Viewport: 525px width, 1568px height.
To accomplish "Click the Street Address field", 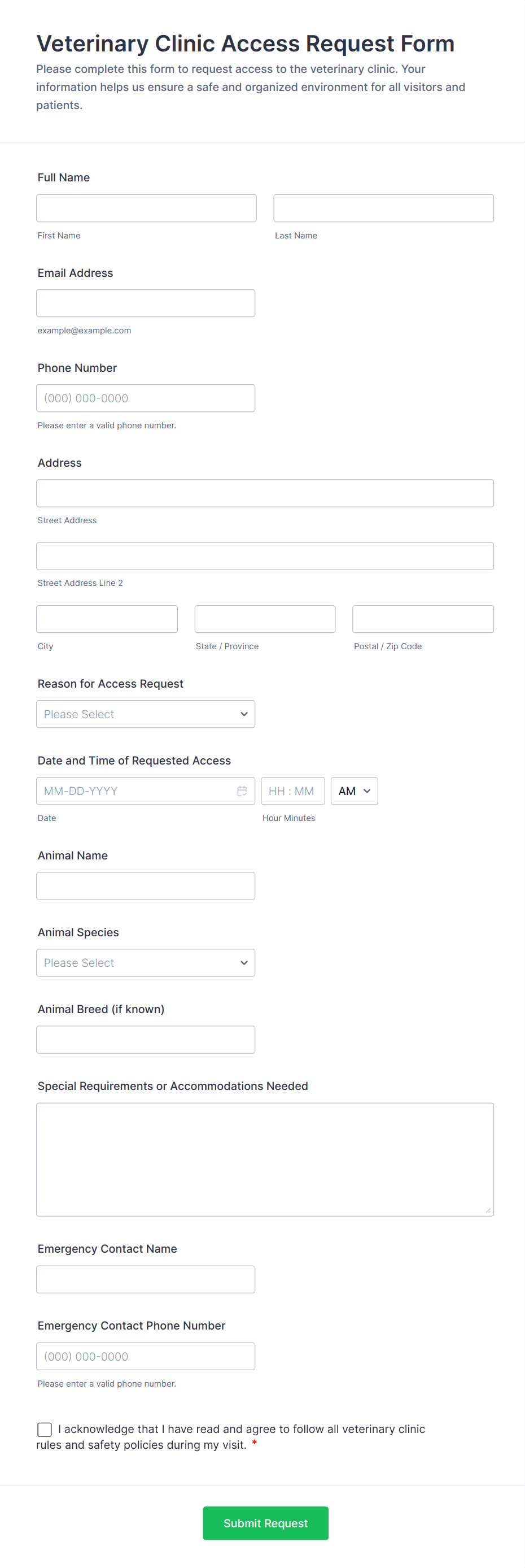I will click(265, 493).
